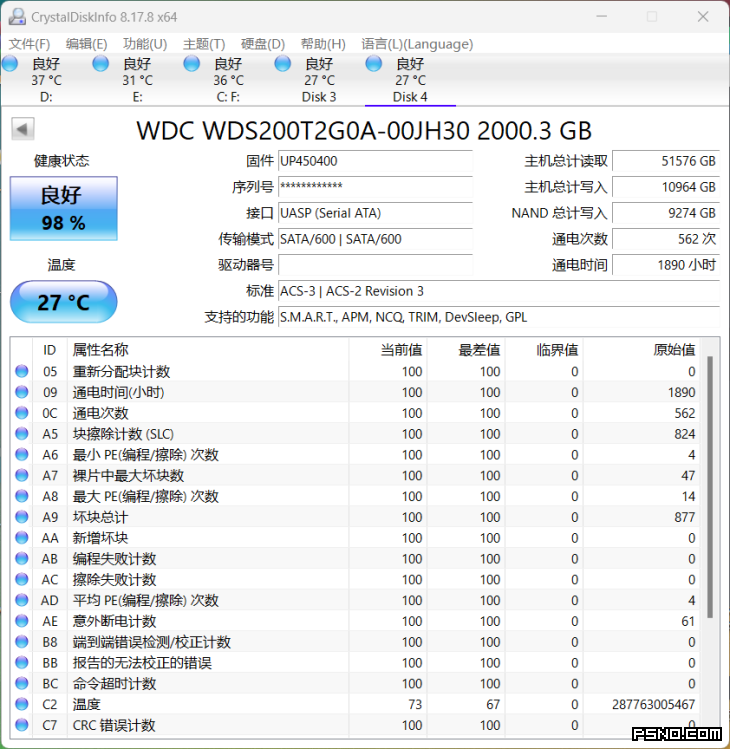730x749 pixels.
Task: Click the masked serial number field
Action: [376, 187]
